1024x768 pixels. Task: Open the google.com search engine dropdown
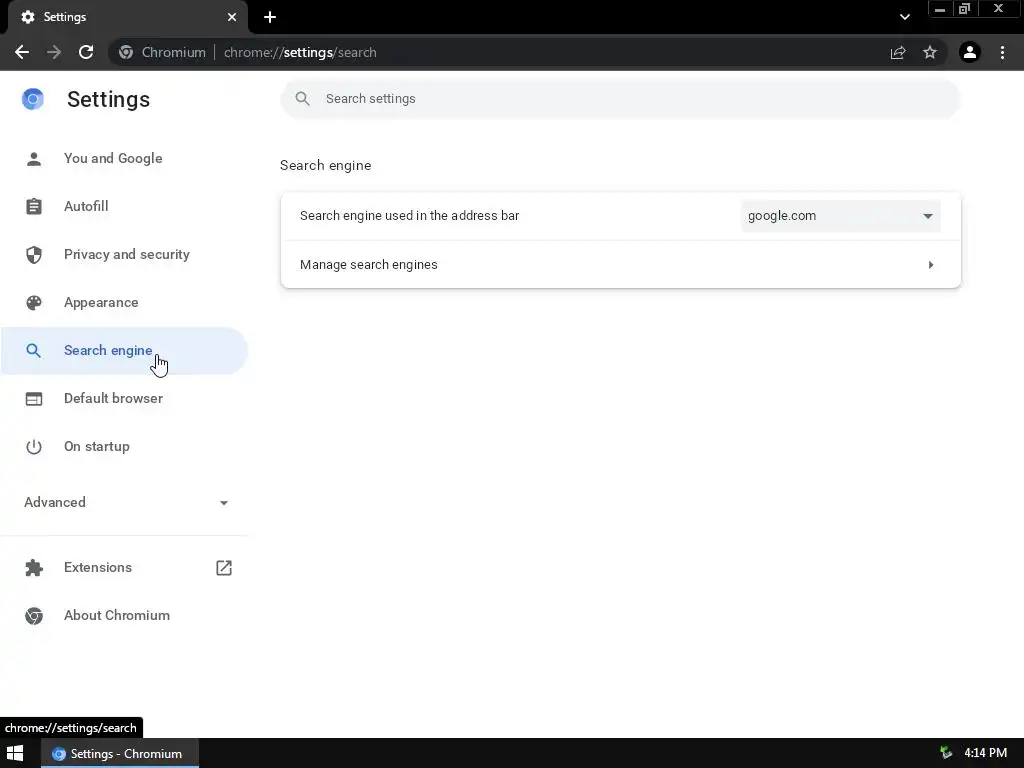841,216
